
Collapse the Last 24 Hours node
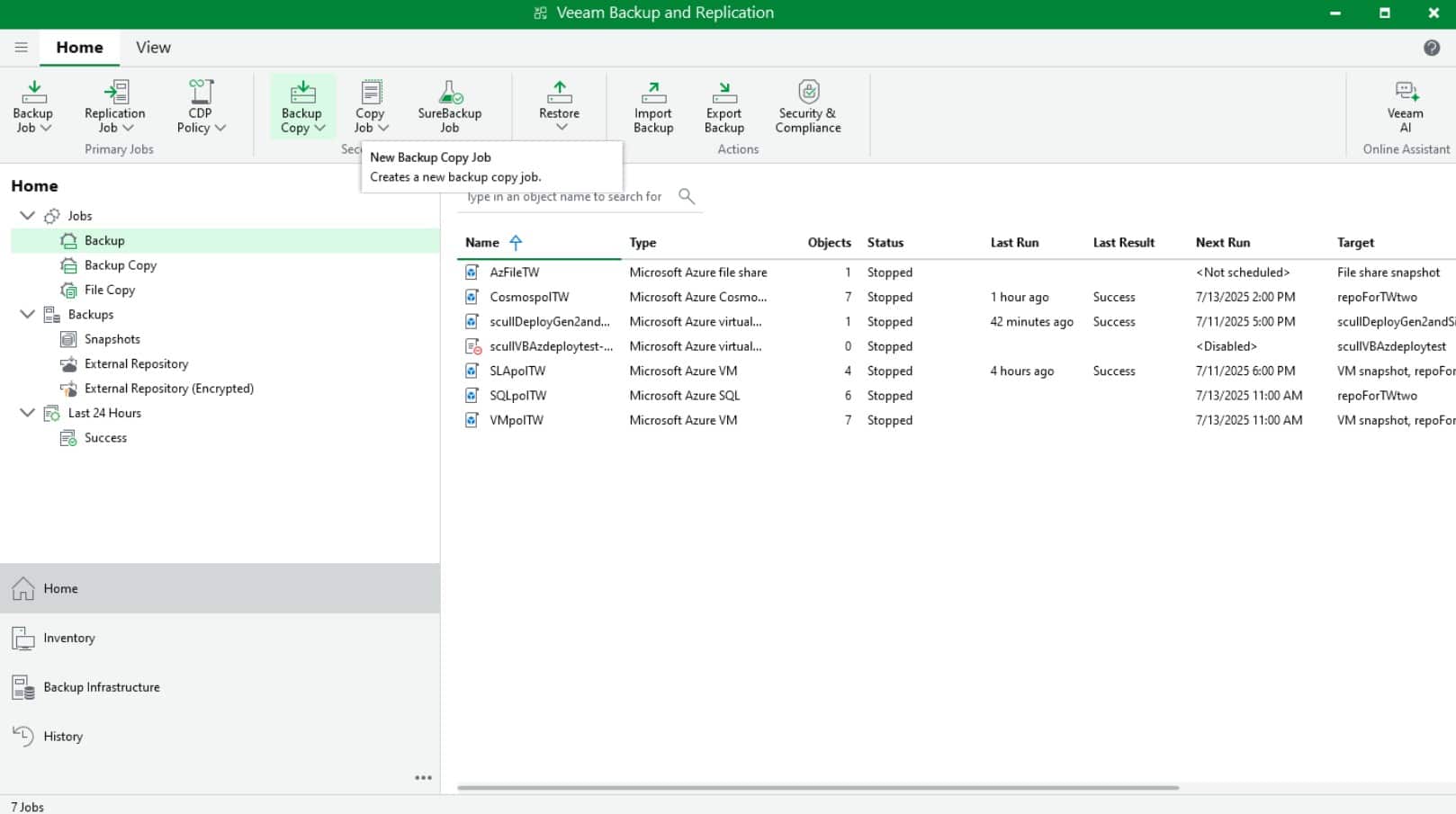point(27,413)
